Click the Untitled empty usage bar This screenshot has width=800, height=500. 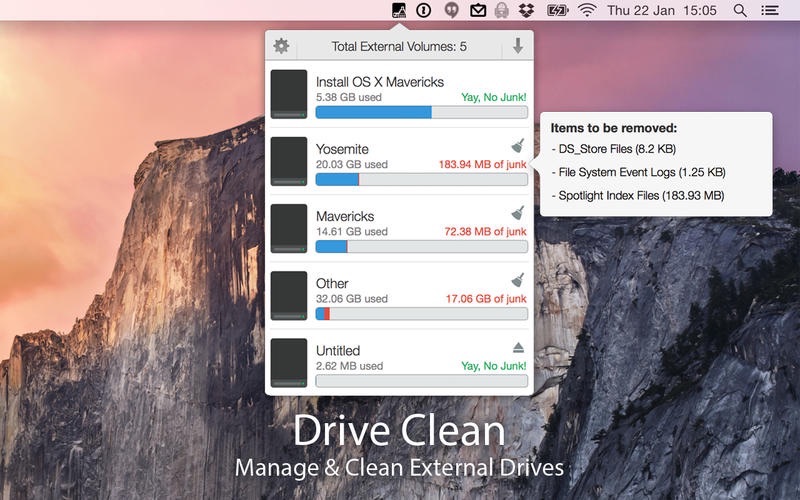coord(421,381)
